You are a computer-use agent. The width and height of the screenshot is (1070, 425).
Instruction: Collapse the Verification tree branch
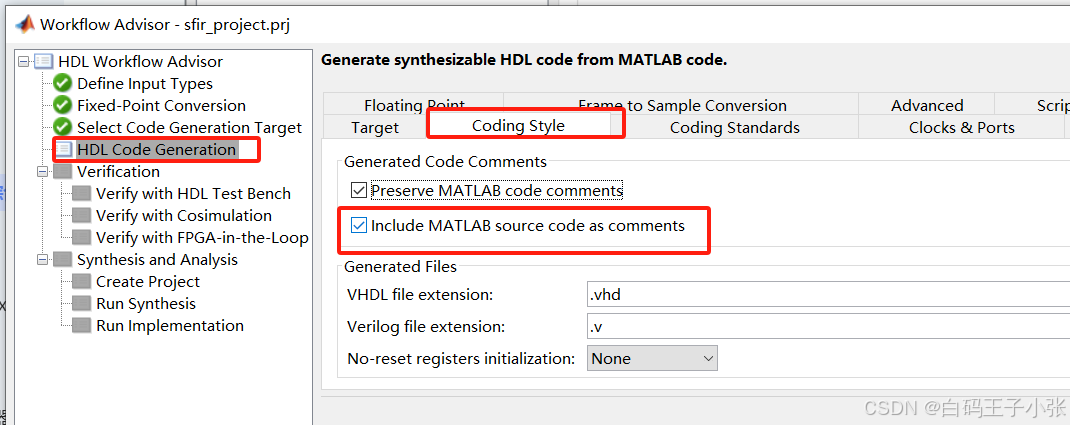(43, 172)
